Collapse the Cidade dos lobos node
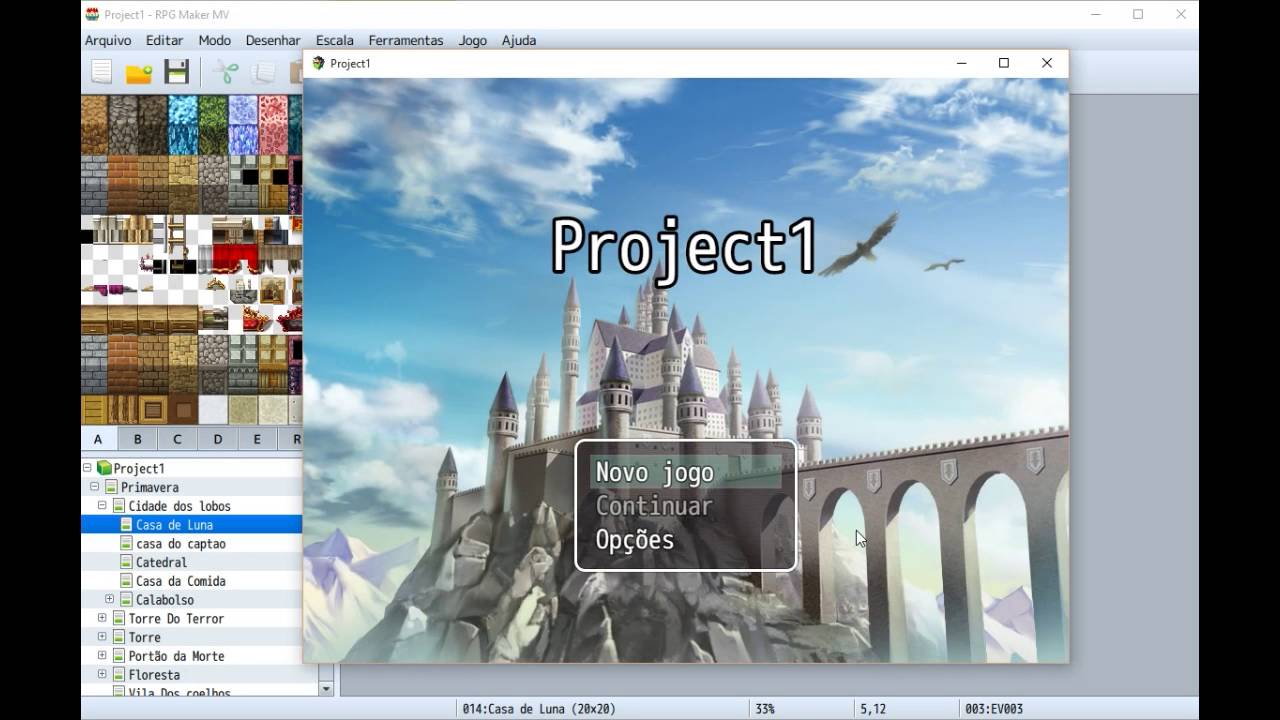1280x720 pixels. coord(102,506)
